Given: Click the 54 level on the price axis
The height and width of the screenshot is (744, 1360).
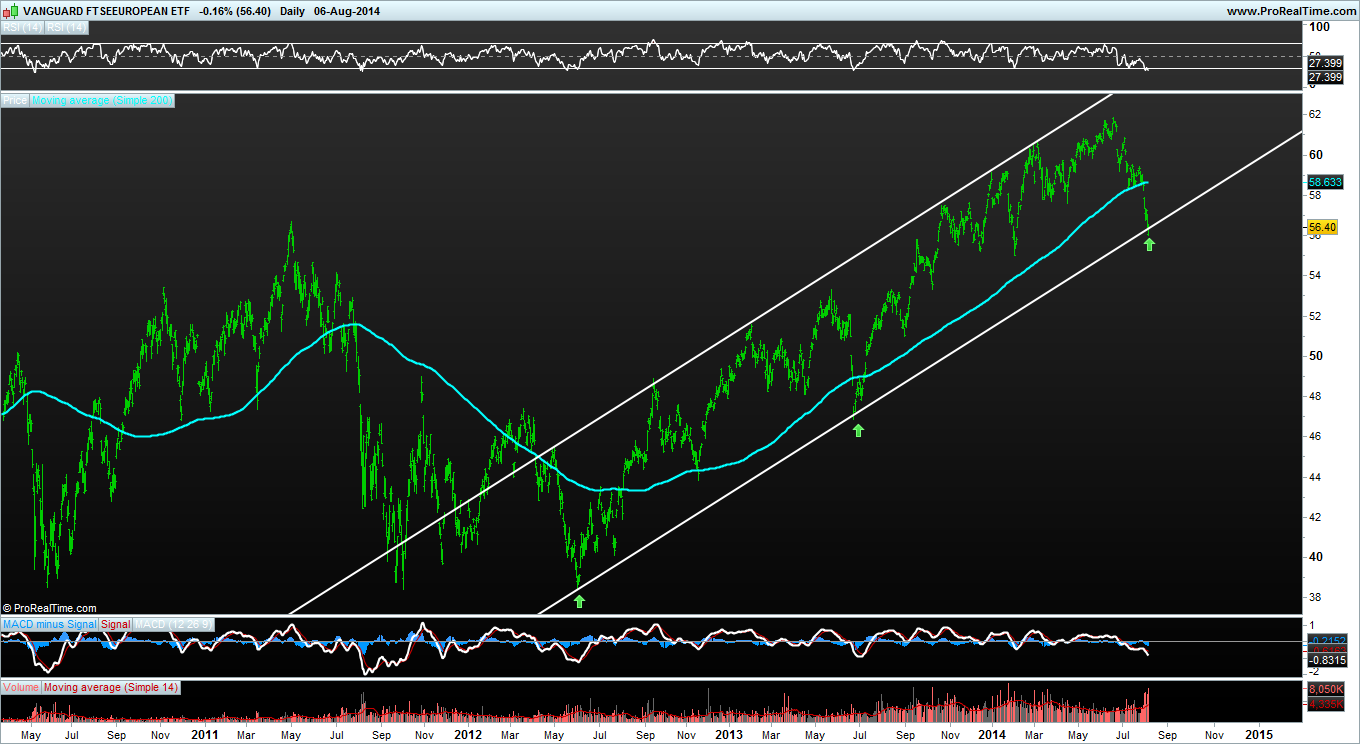Looking at the screenshot, I should (x=1315, y=276).
